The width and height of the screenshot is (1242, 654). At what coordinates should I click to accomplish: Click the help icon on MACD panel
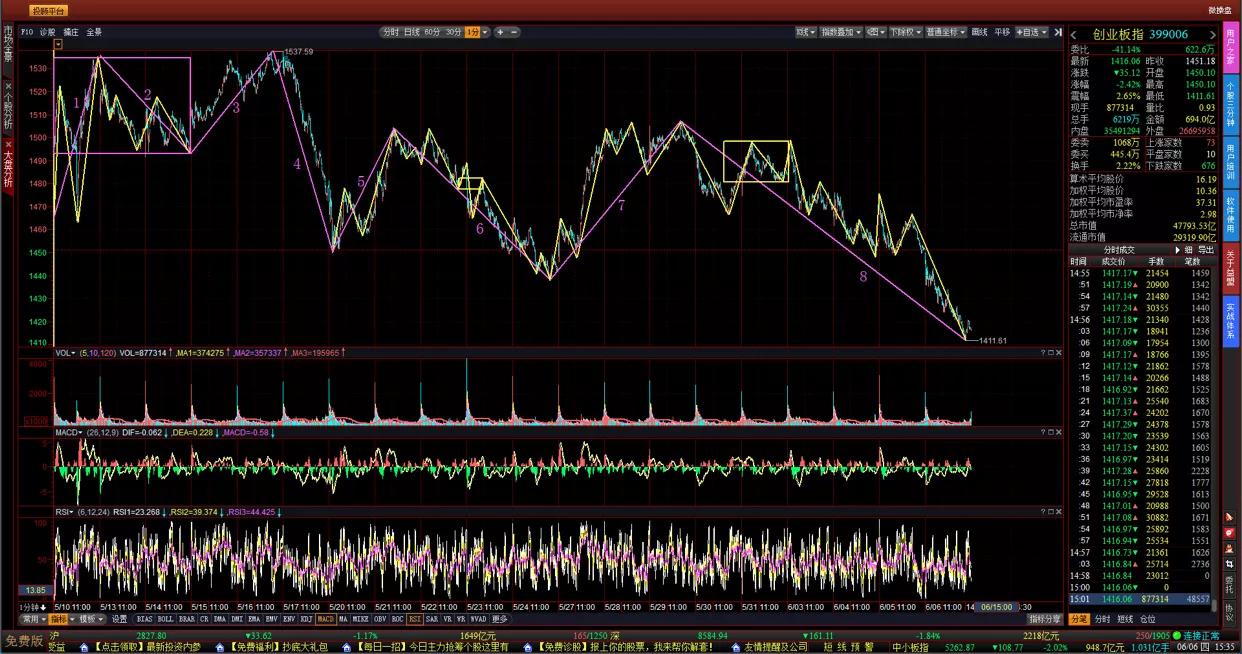pos(1042,432)
